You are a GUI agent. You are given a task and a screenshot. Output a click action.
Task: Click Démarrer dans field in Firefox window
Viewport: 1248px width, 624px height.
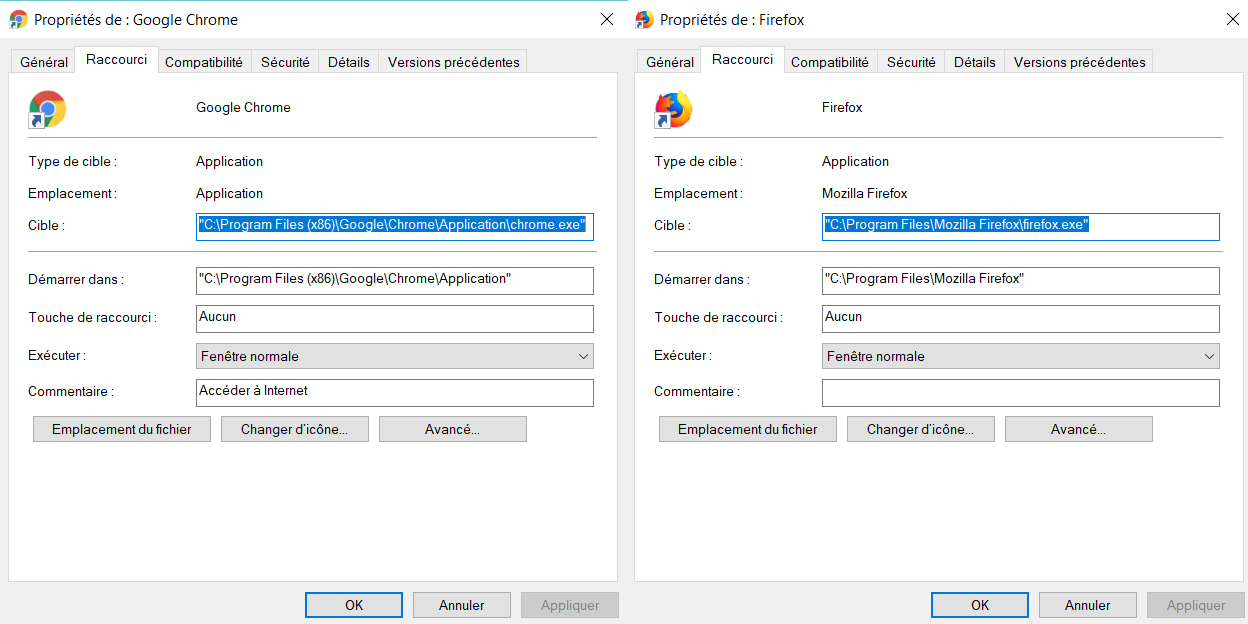pyautogui.click(x=1021, y=280)
